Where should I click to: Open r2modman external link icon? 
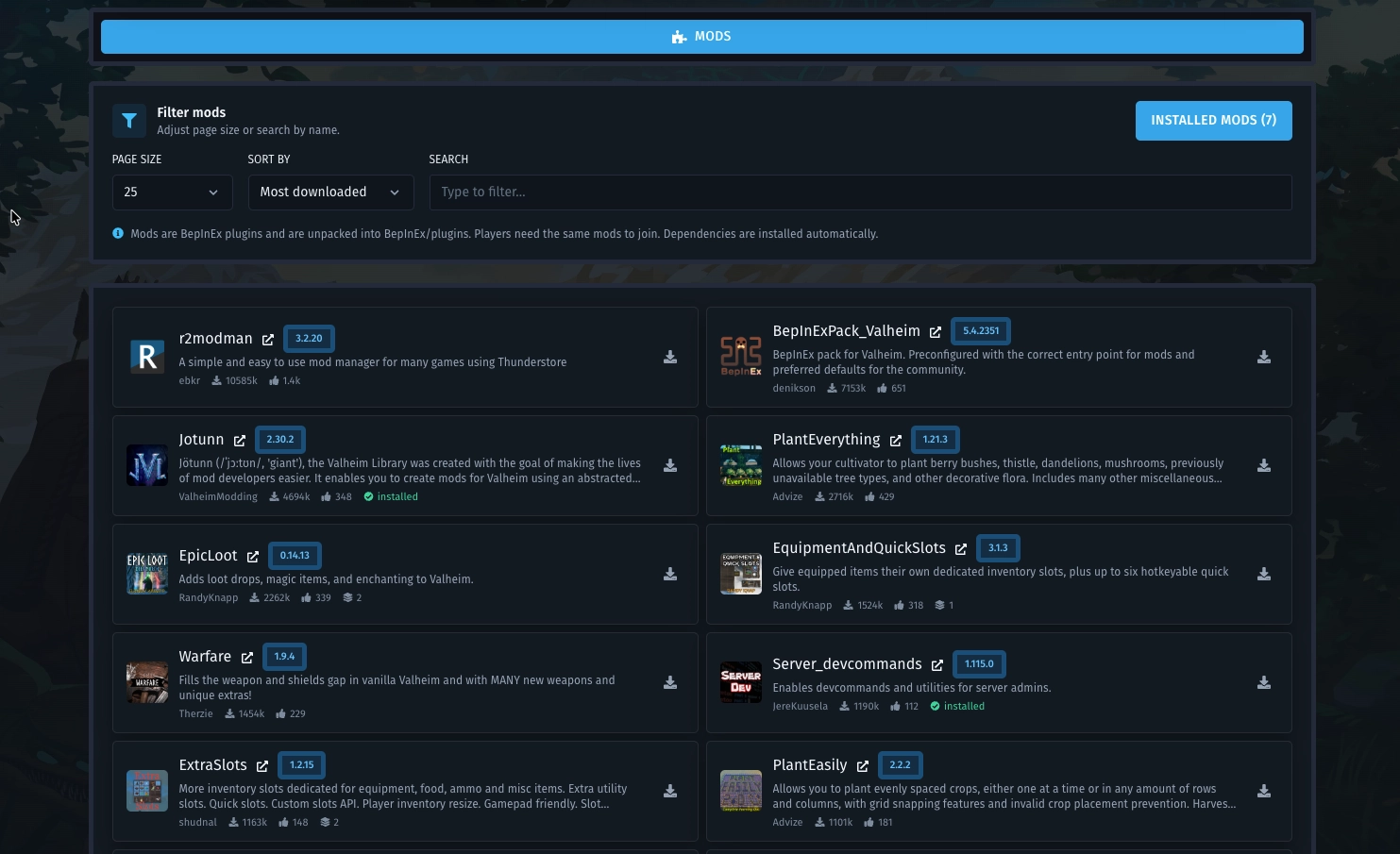pos(268,339)
